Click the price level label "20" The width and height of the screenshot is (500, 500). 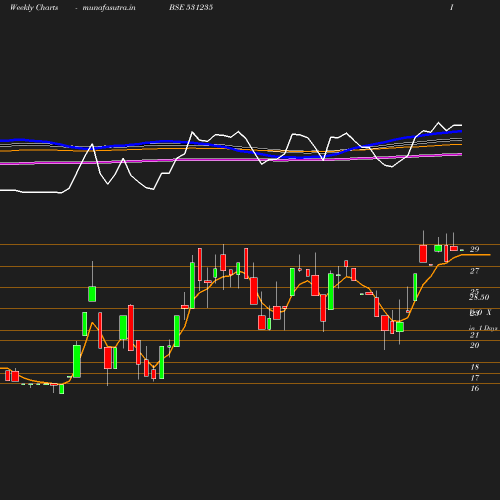474,345
